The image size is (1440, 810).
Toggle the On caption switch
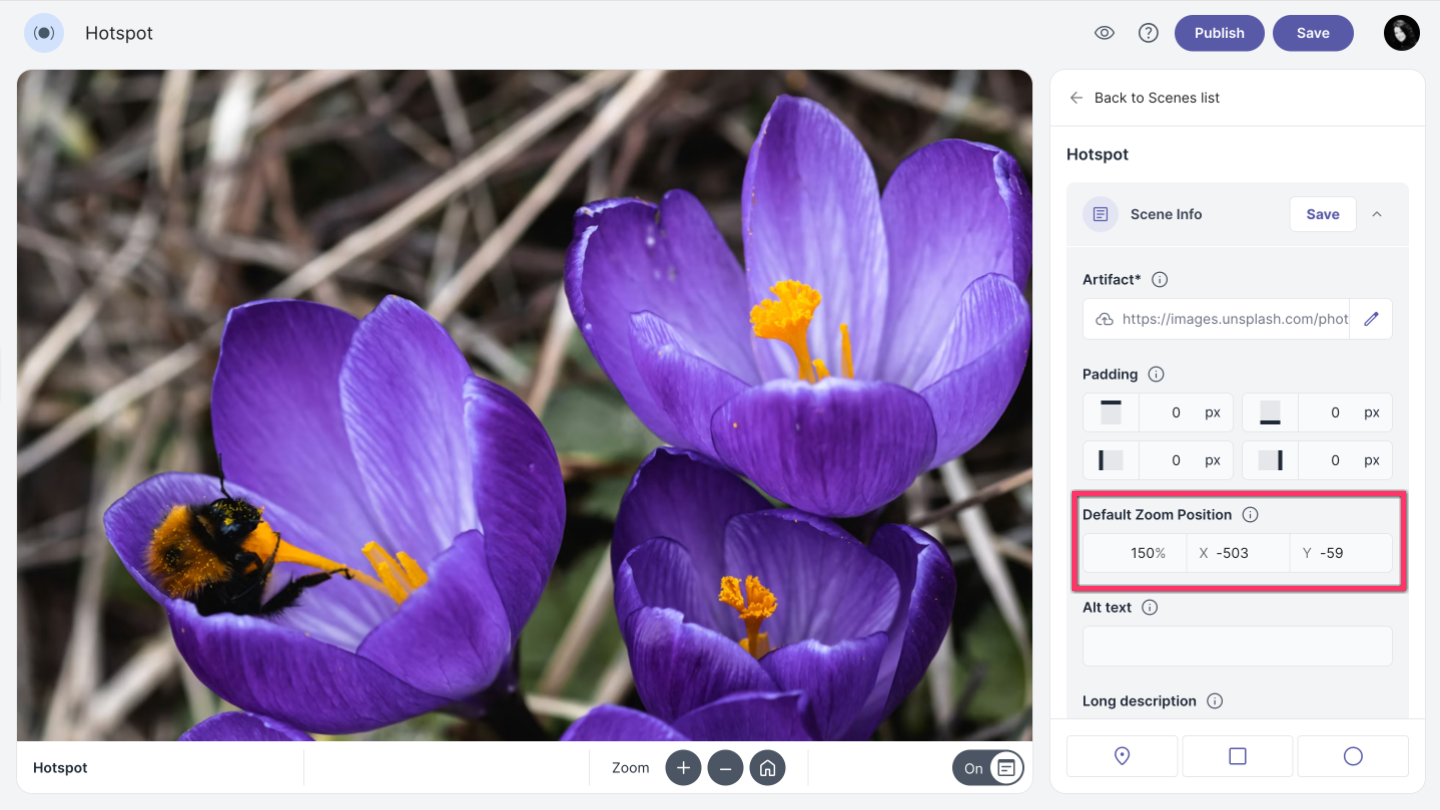pos(987,768)
